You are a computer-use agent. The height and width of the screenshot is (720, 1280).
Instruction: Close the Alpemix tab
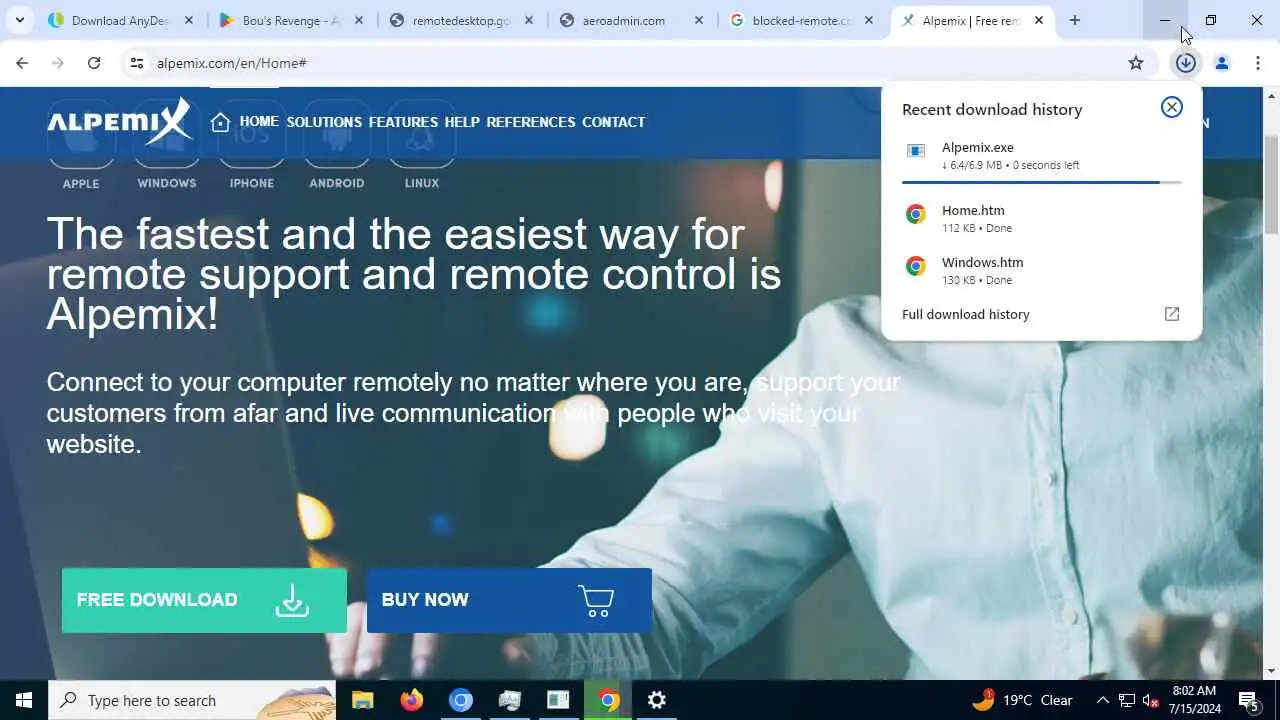1039,20
